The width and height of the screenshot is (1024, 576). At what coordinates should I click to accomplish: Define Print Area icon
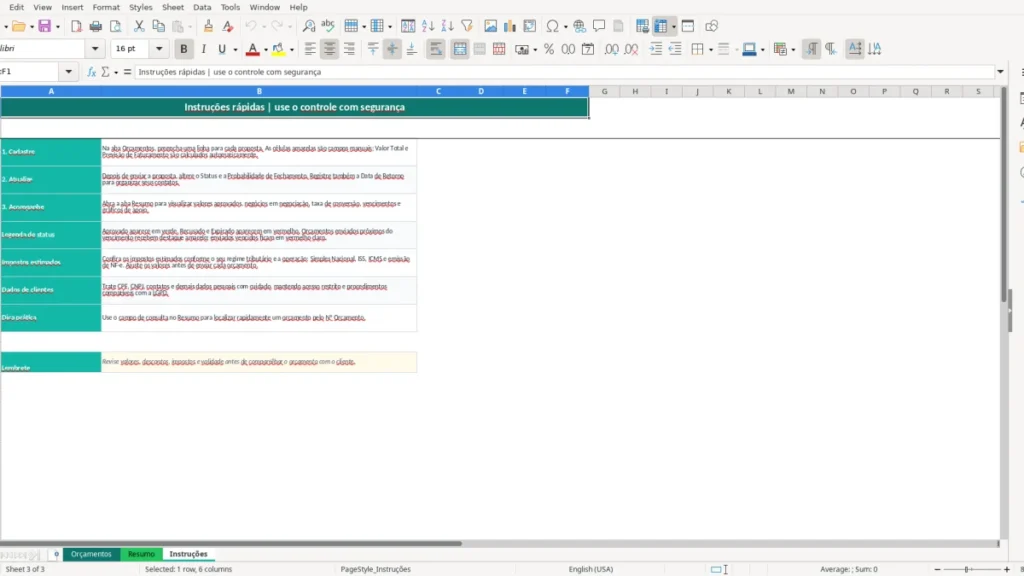pyautogui.click(x=643, y=26)
